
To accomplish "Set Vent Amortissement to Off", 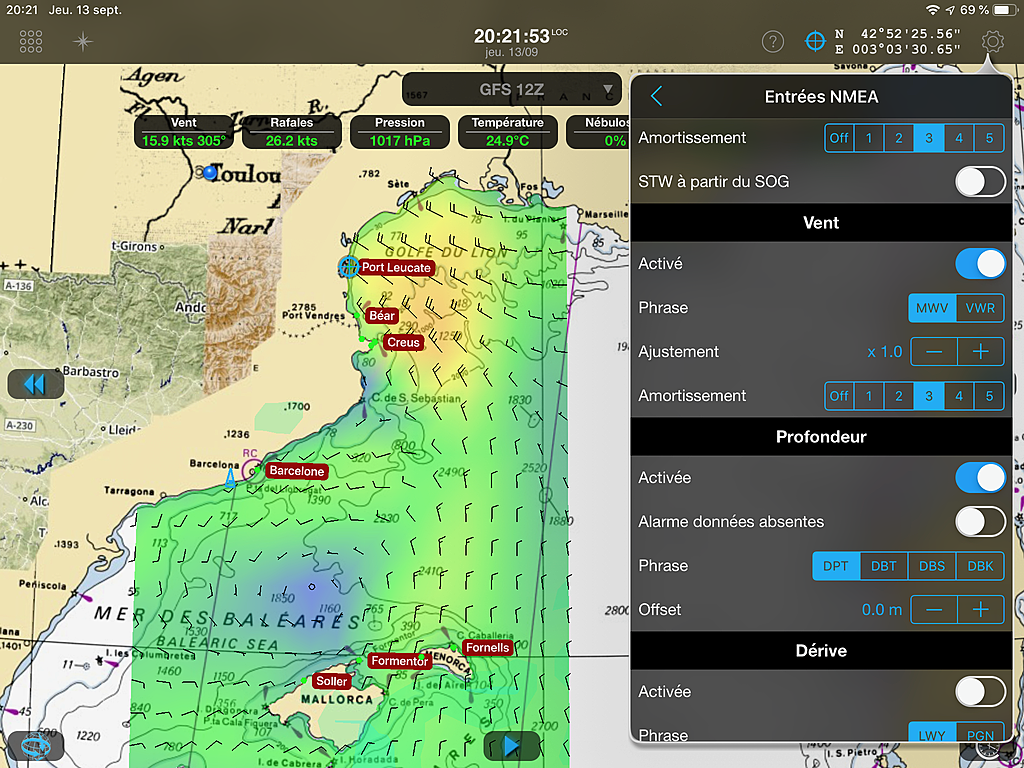I will pos(839,396).
